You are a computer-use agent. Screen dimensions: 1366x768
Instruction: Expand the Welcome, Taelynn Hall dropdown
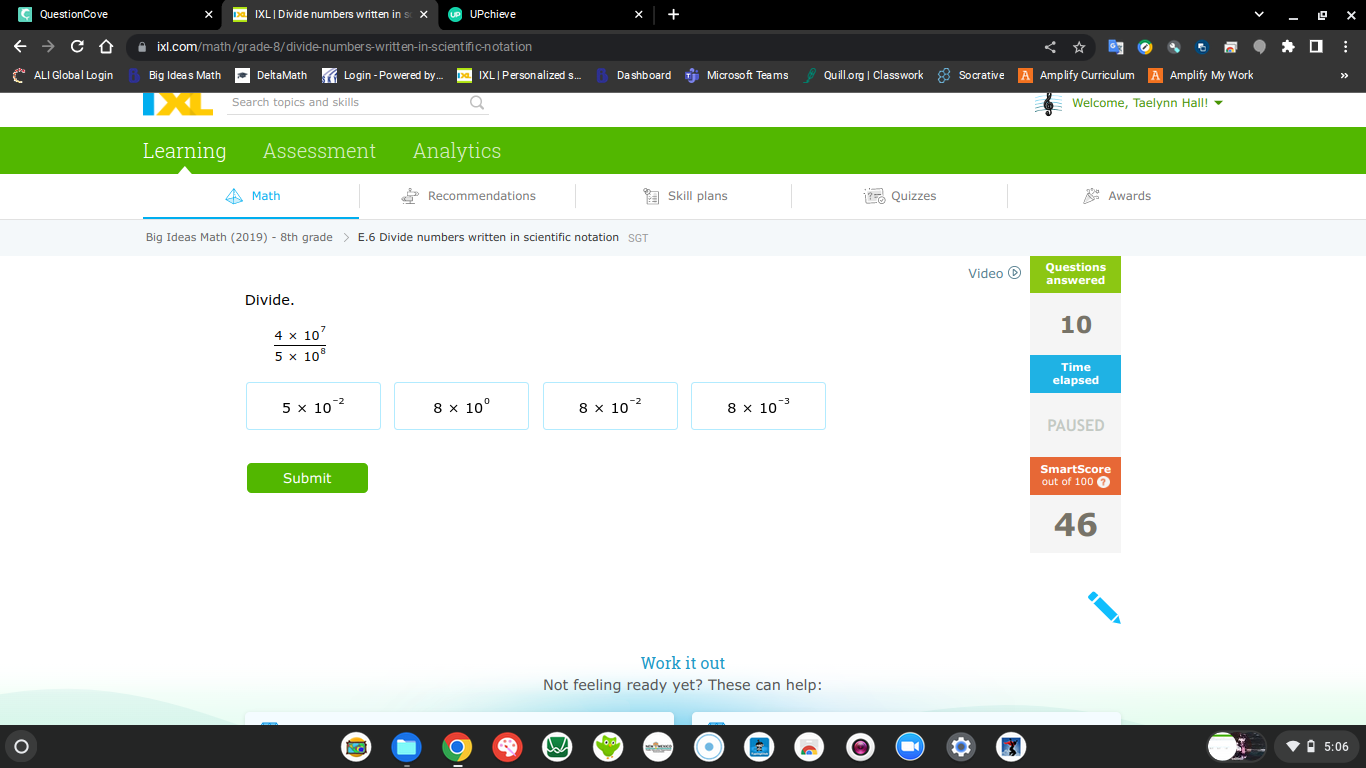pos(1218,103)
